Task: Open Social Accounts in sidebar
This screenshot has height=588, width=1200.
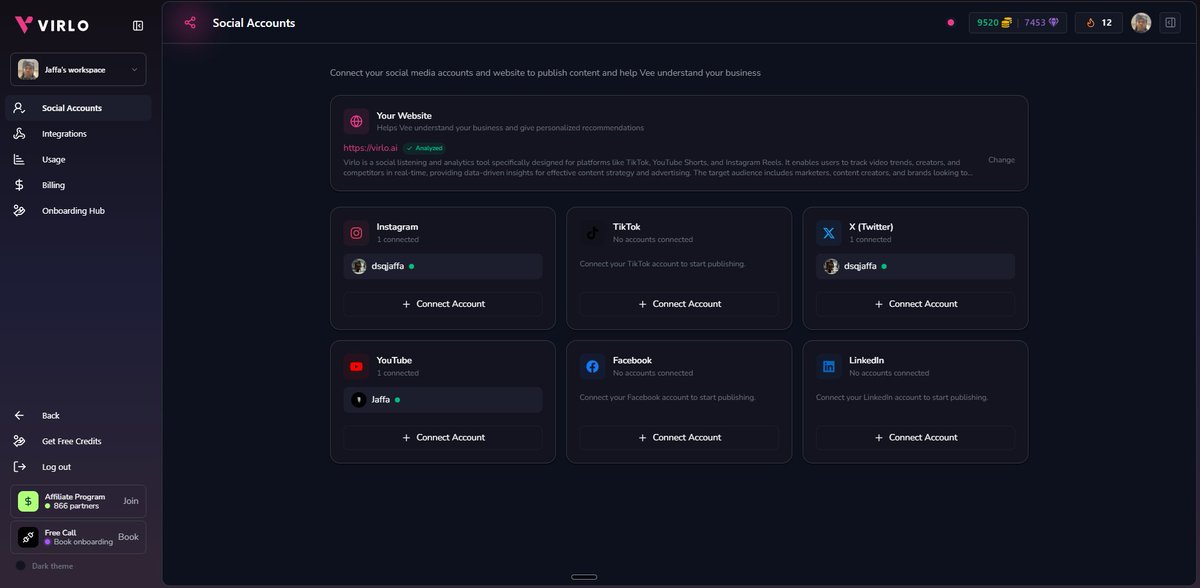Action: (x=78, y=108)
